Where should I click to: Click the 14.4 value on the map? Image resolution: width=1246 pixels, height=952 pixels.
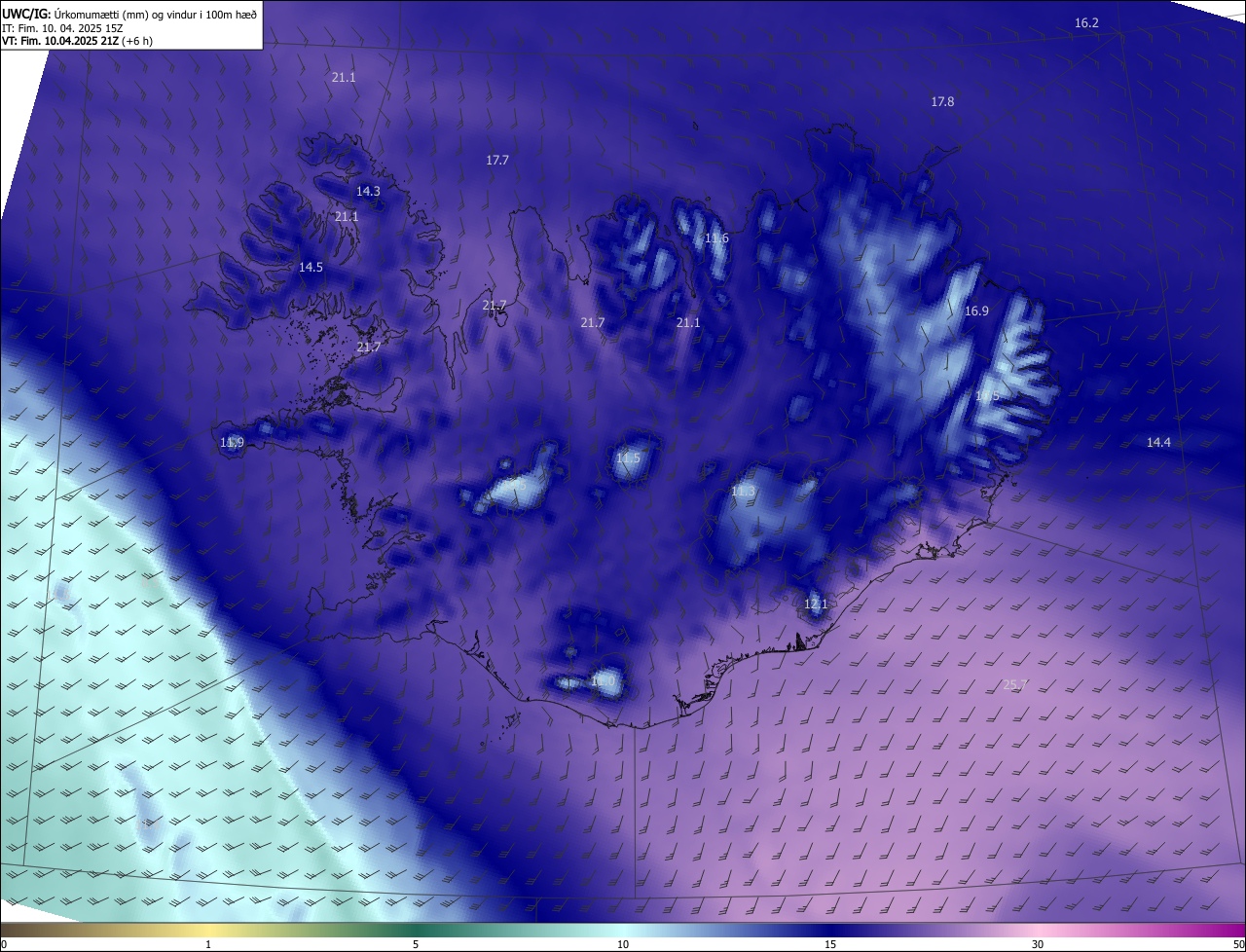(1158, 442)
